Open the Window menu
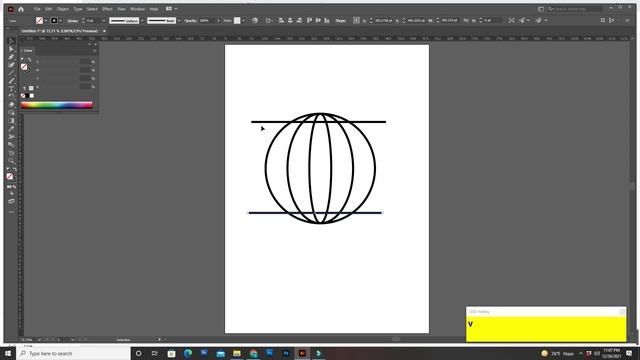 (x=138, y=9)
